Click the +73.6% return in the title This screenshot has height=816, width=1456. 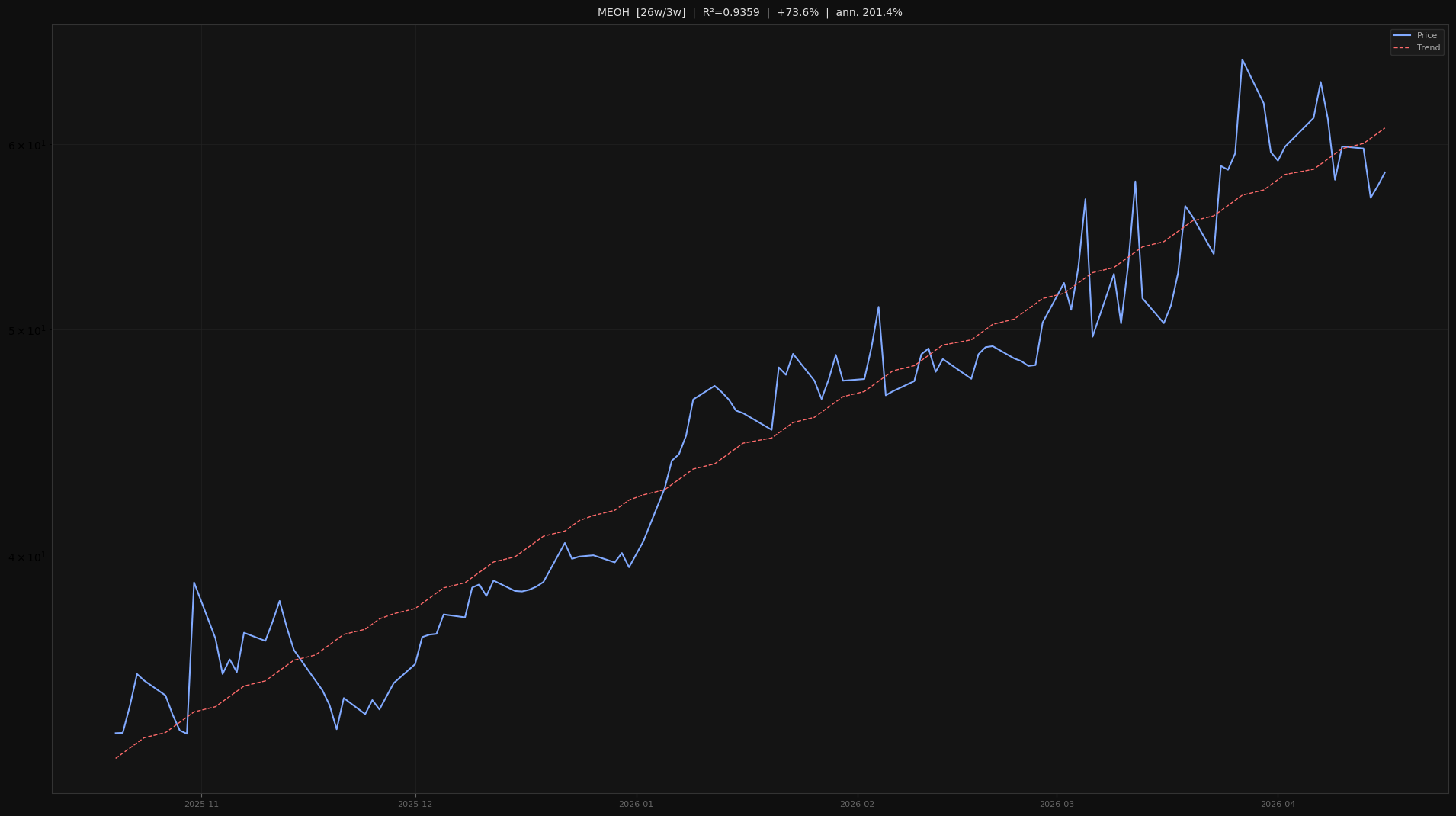pos(797,13)
